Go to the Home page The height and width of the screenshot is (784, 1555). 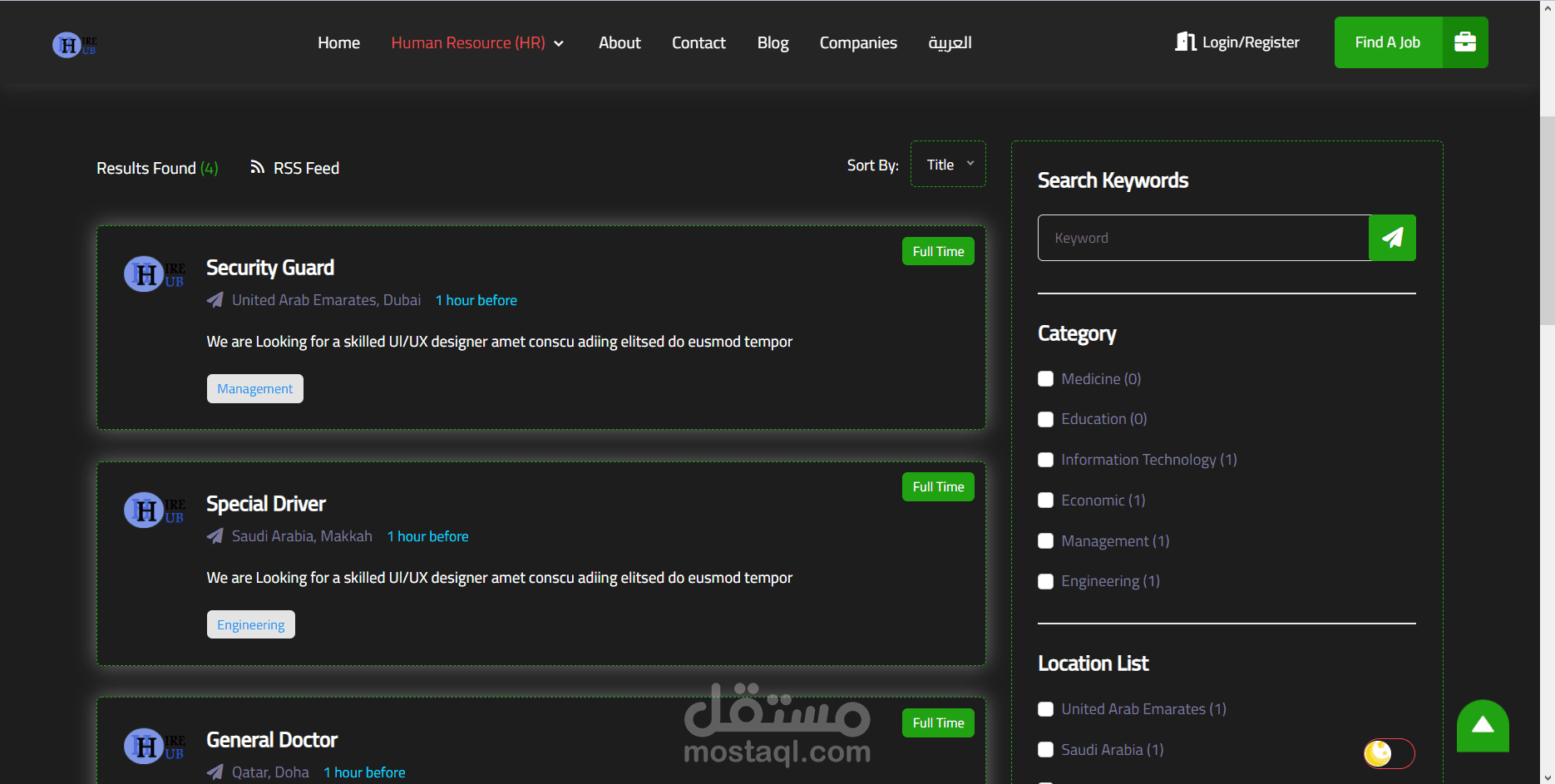pos(338,42)
